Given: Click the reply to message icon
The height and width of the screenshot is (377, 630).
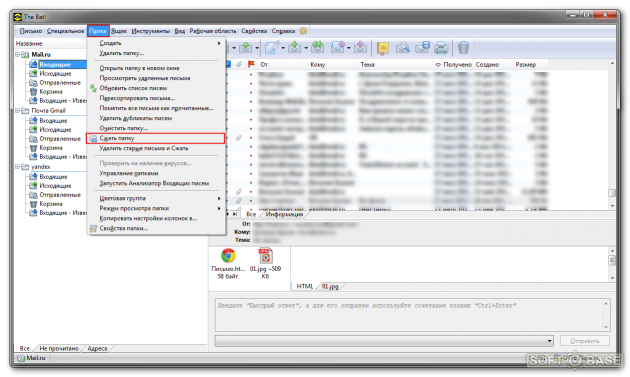Looking at the screenshot, I should point(295,48).
